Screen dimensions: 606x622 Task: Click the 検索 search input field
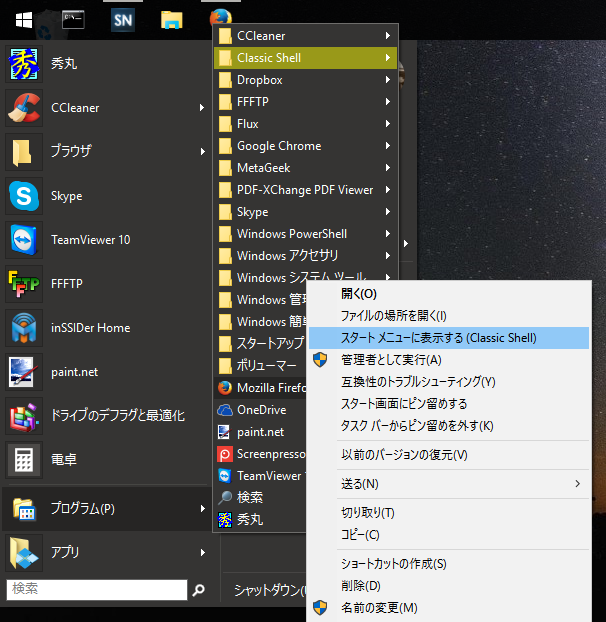[97, 589]
